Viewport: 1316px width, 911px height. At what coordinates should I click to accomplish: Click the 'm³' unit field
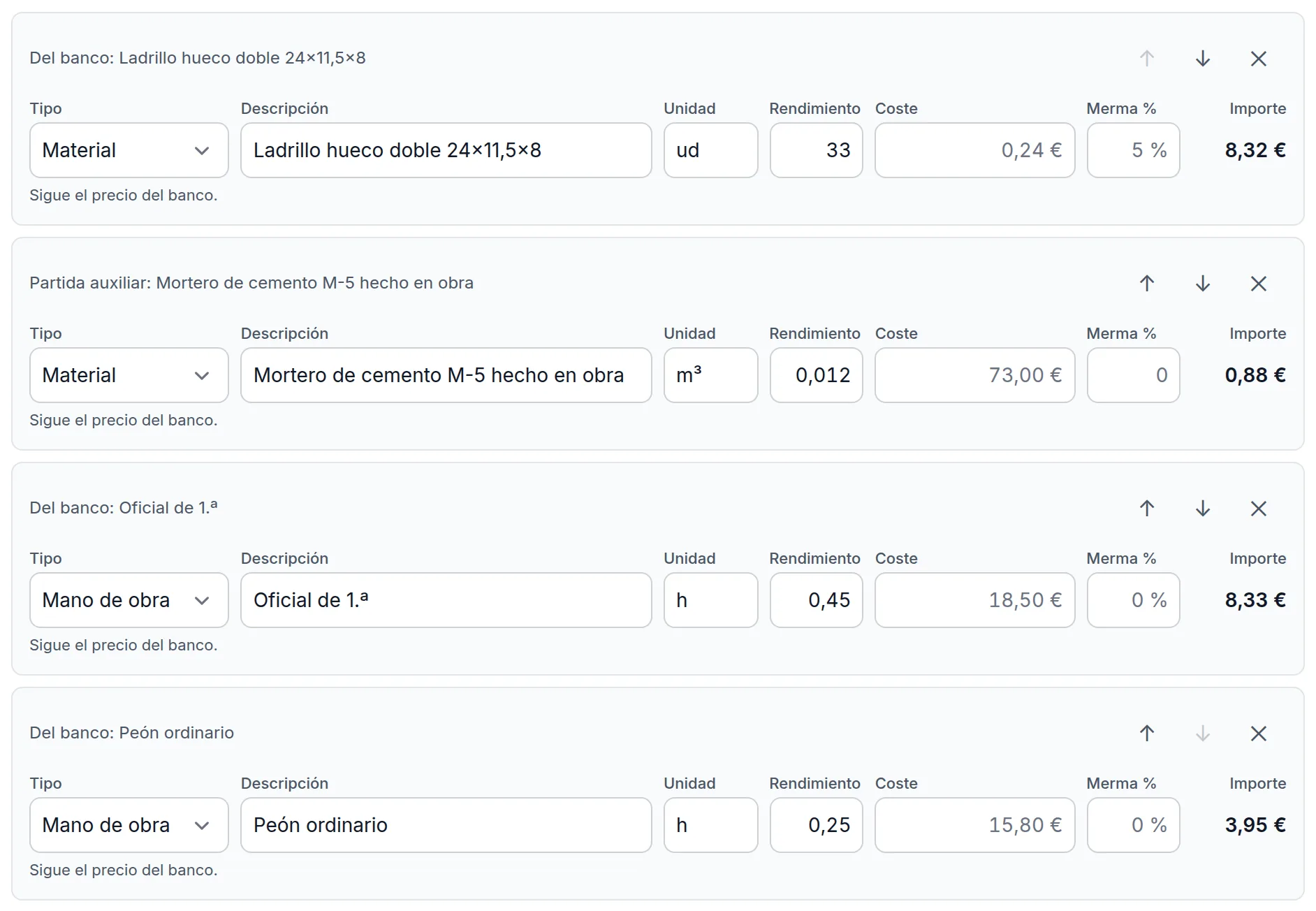tap(710, 375)
